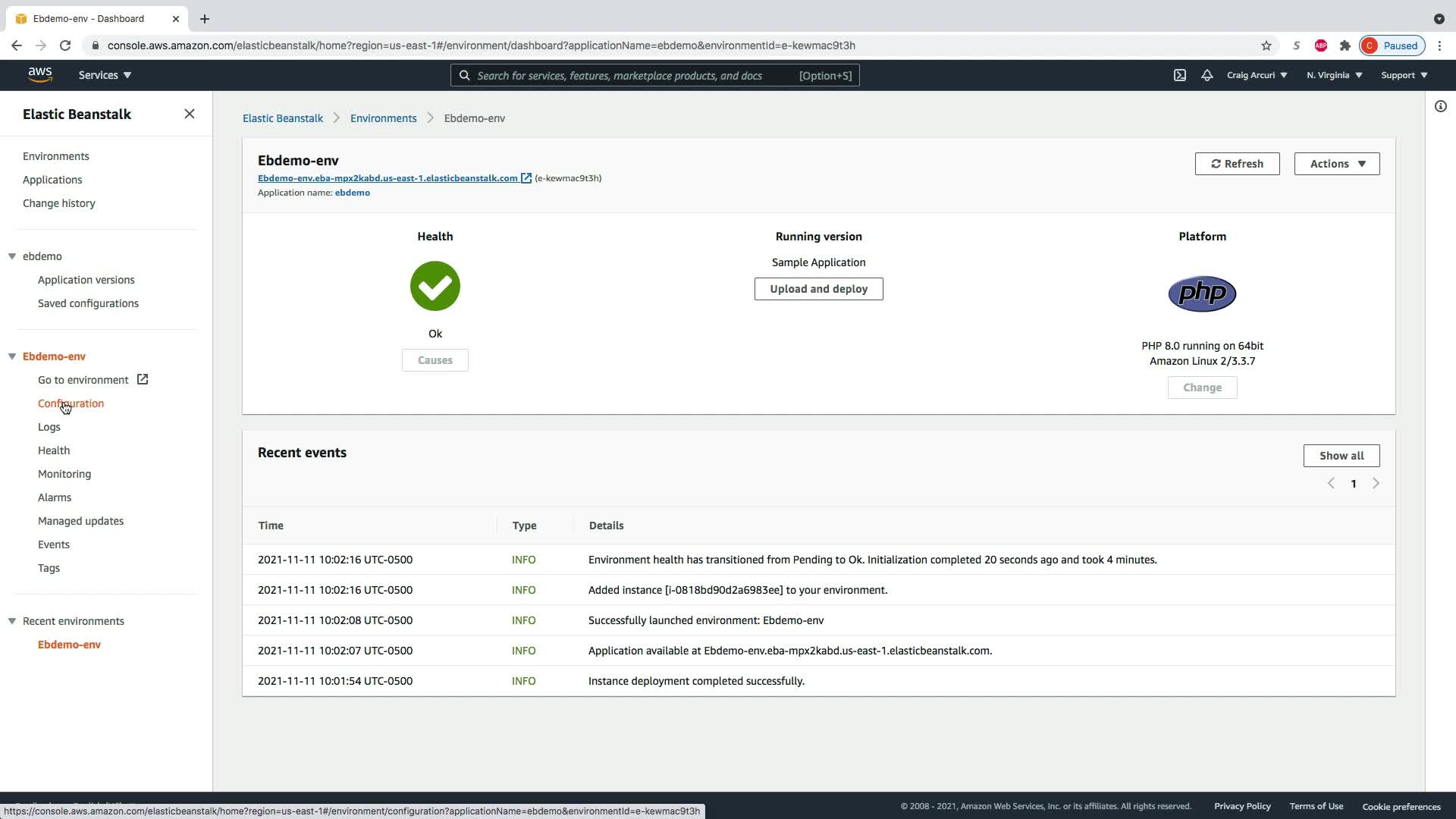The width and height of the screenshot is (1456, 819).
Task: Open the N. Virginia region selector
Action: [1334, 75]
